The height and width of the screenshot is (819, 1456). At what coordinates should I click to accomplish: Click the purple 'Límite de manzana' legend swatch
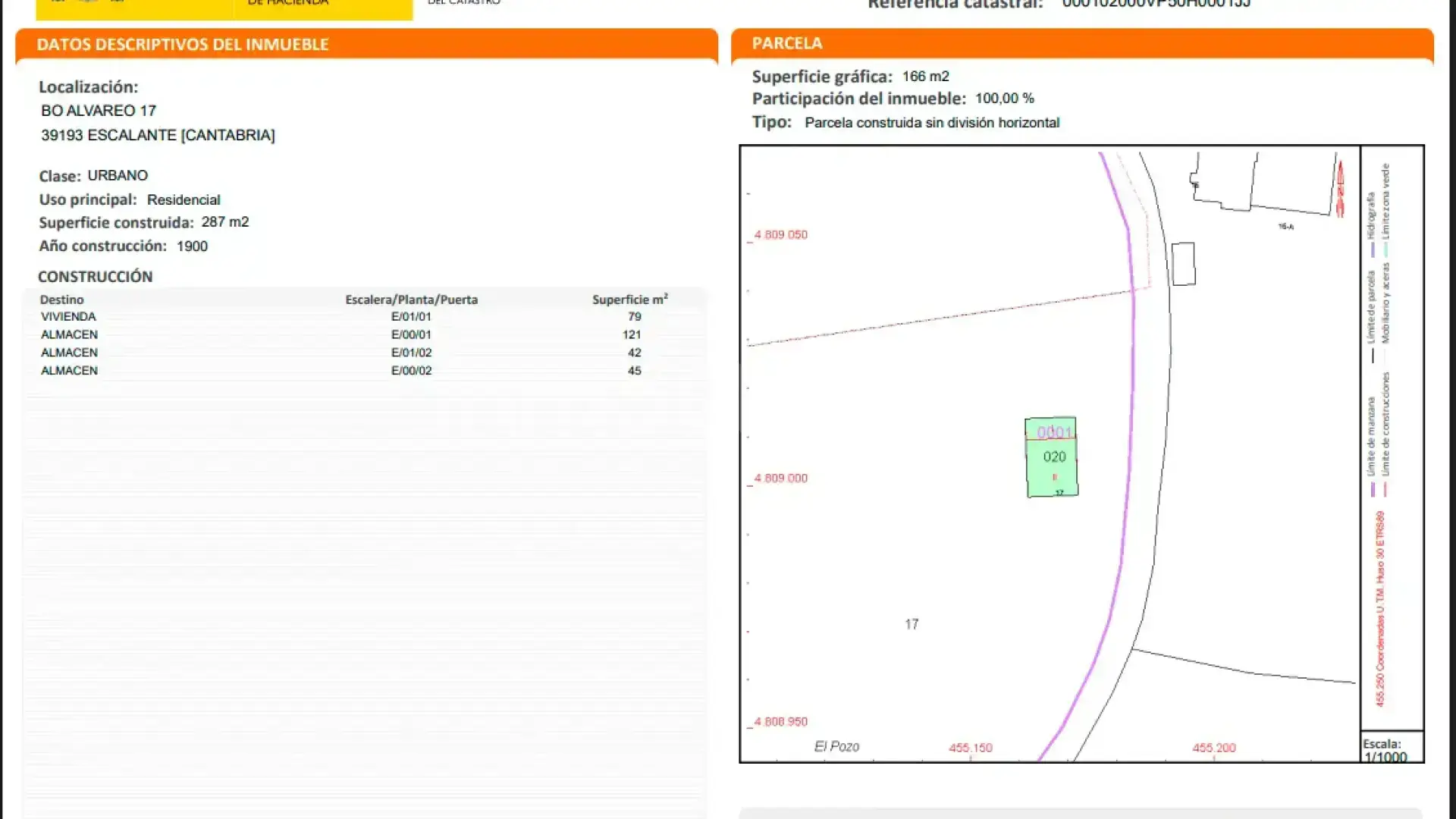[x=1373, y=489]
